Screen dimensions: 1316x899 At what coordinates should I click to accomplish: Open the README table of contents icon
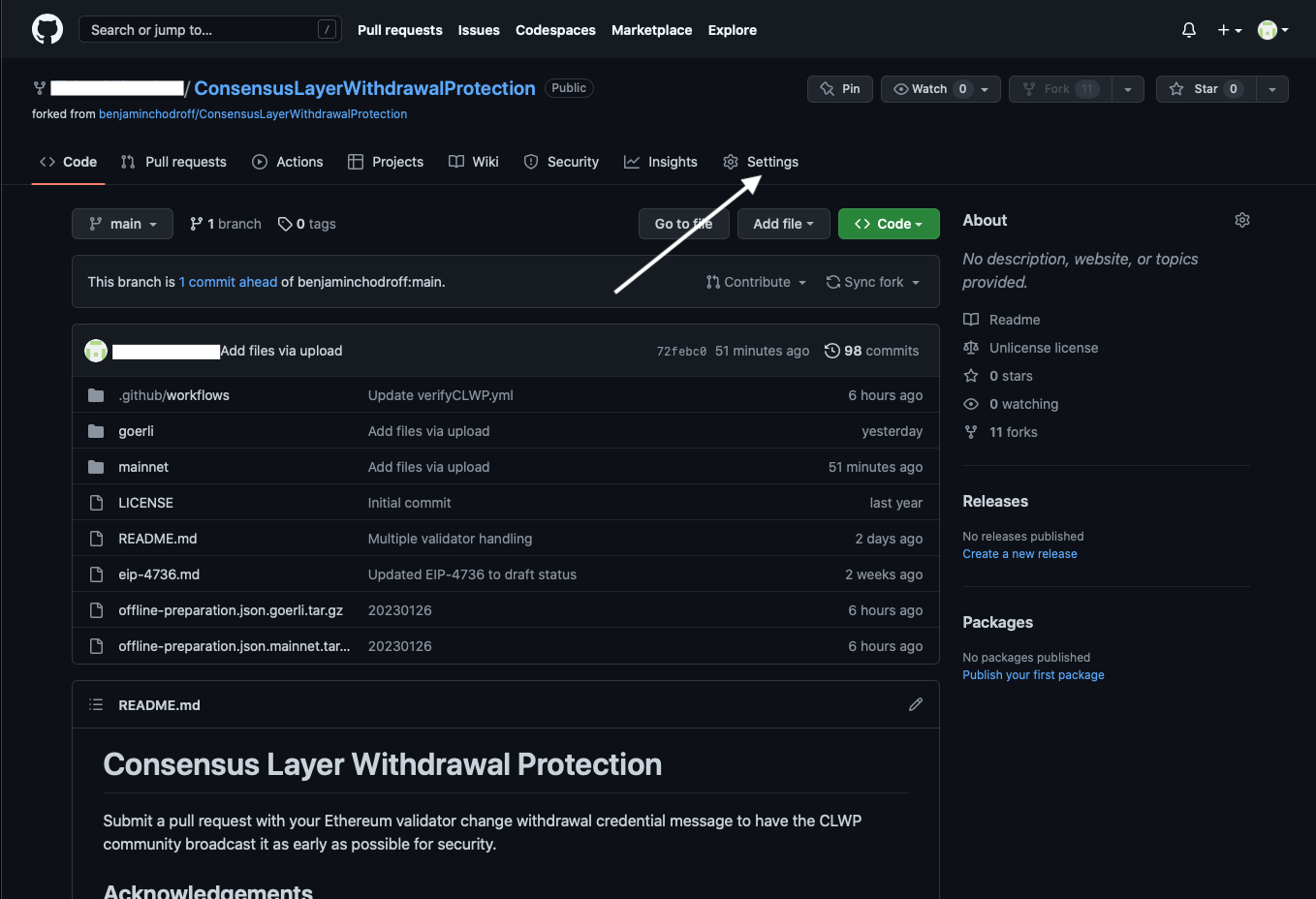coord(96,704)
